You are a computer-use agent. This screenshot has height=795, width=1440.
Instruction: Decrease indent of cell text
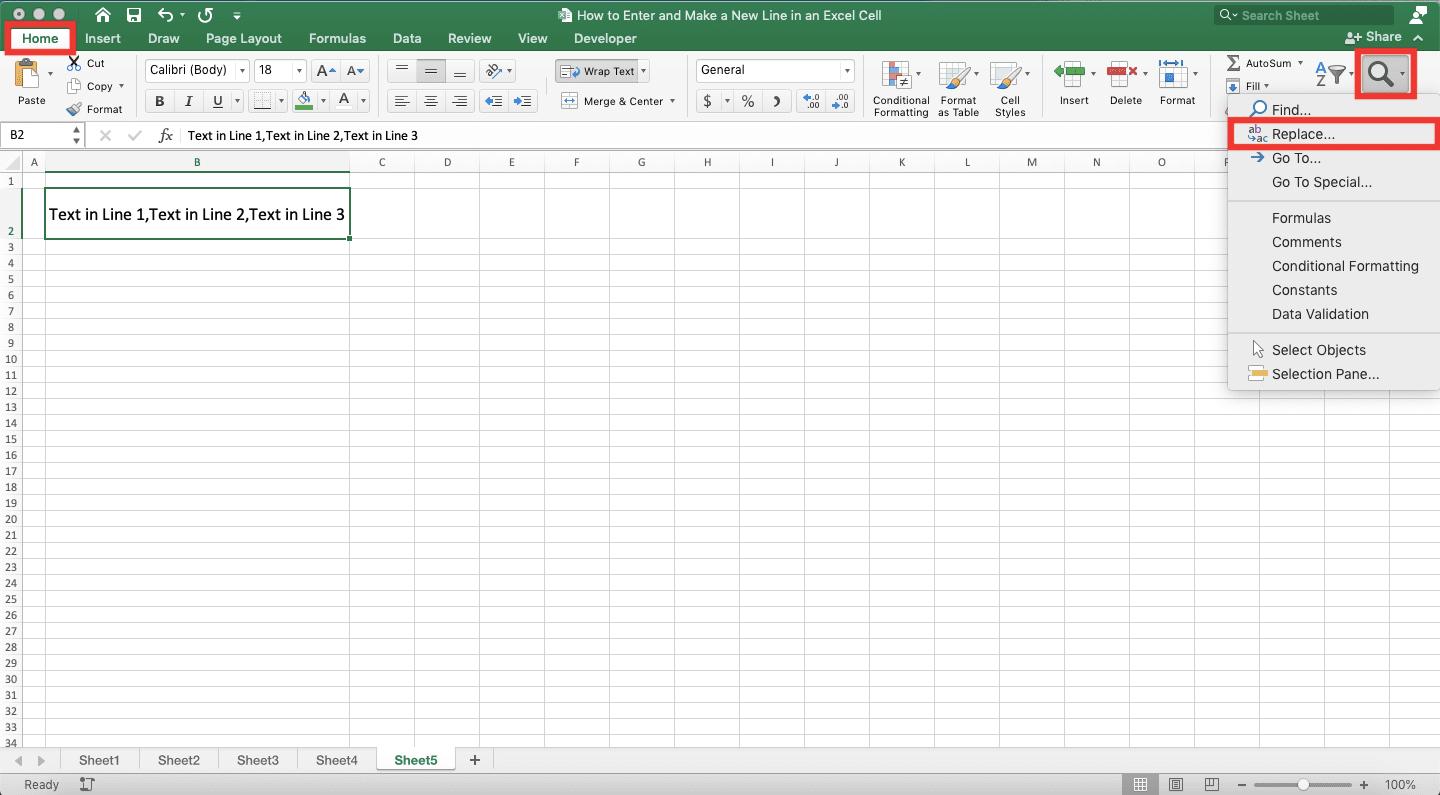tap(493, 101)
